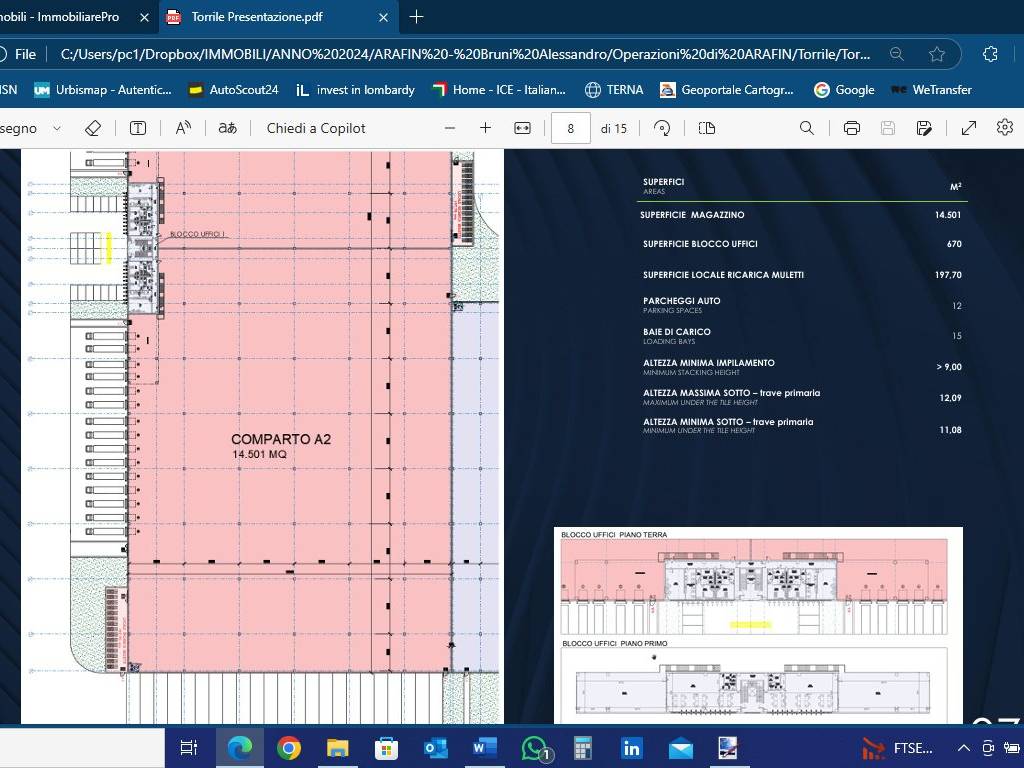The image size is (1024, 768).
Task: Zoom in with the plus button
Action: (x=485, y=128)
